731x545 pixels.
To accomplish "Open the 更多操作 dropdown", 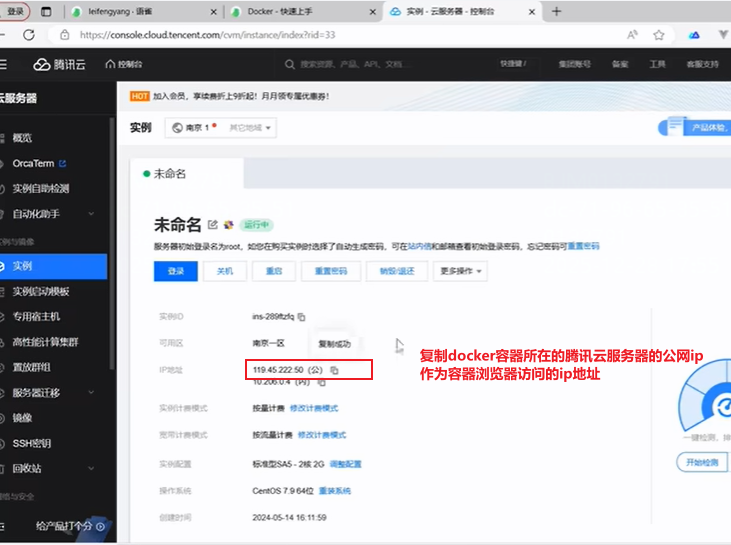I will point(461,271).
